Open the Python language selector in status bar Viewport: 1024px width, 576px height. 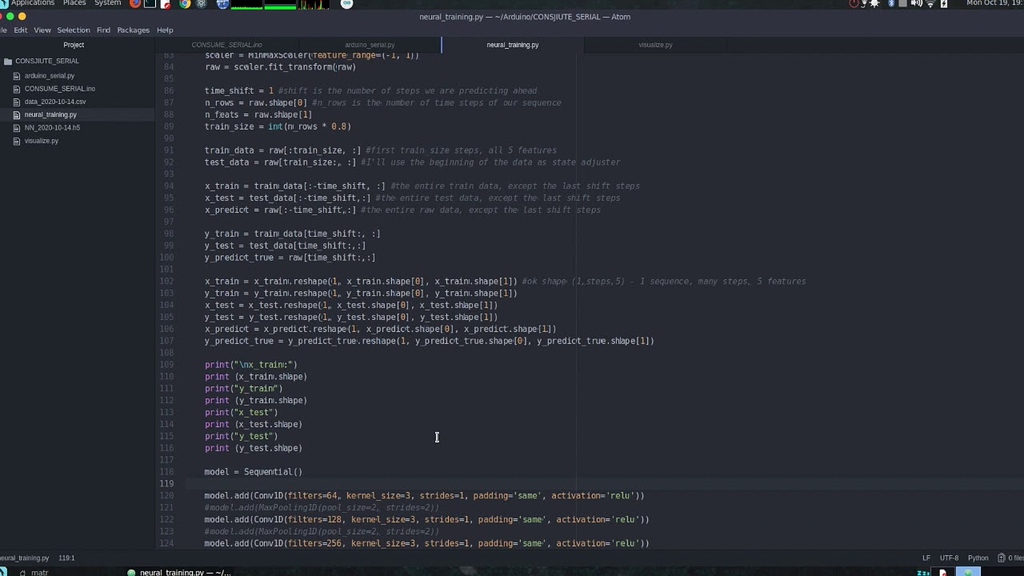point(977,558)
